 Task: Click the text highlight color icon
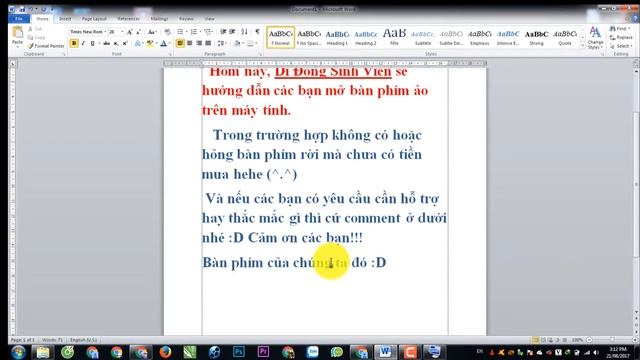(150, 43)
